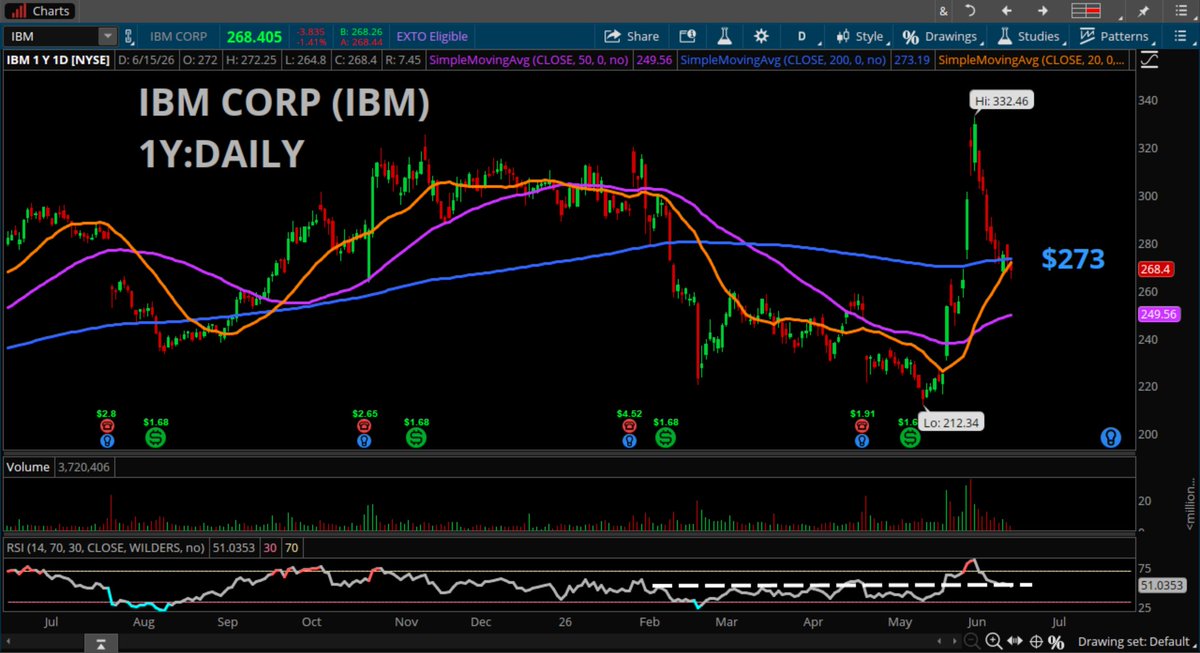Screen dimensions: 1200x653
Task: Click the IBM symbol input field
Action: coord(52,36)
